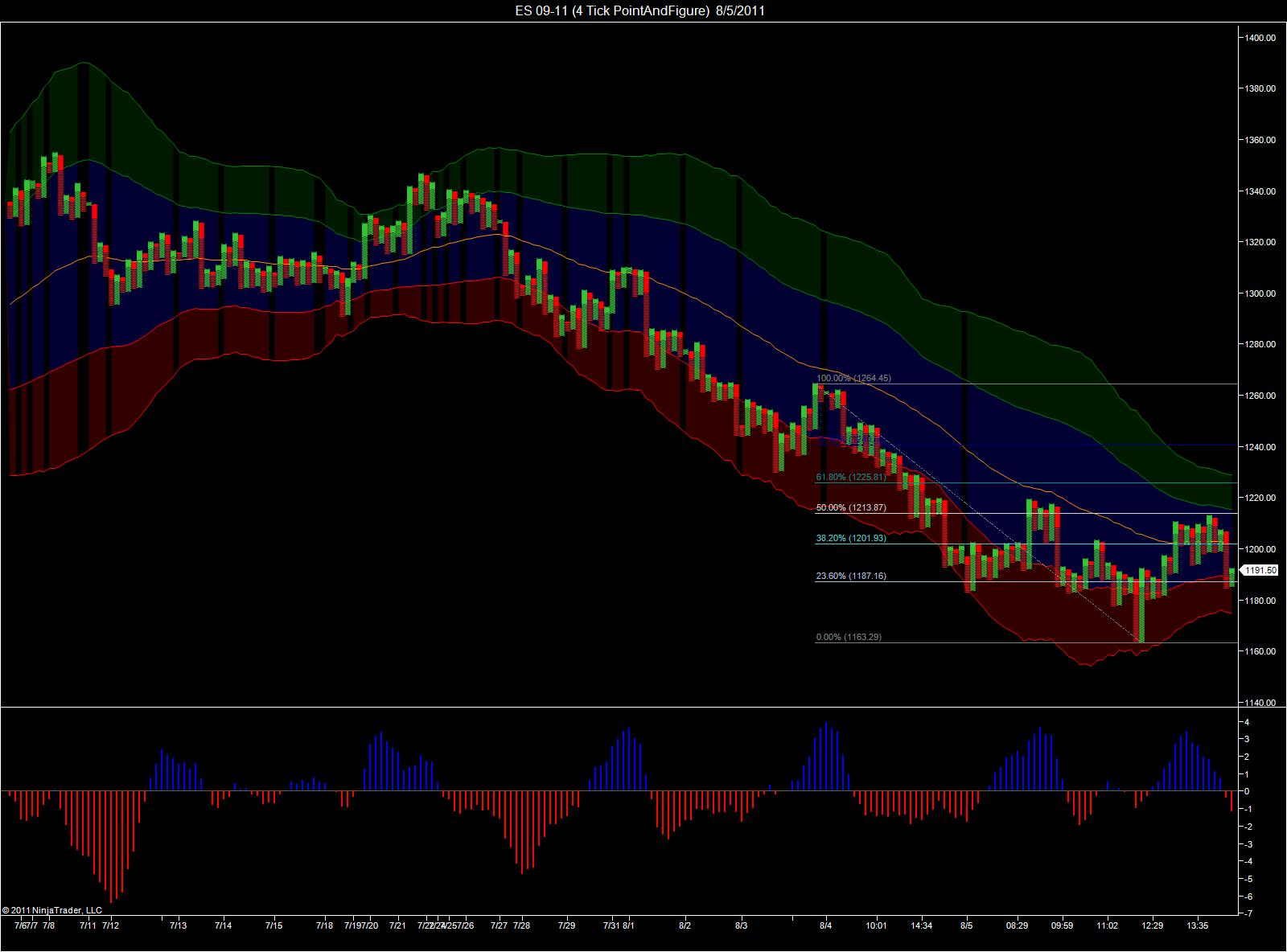This screenshot has width=1287, height=952.
Task: Click the 8/5 date label
Action: coord(967,925)
